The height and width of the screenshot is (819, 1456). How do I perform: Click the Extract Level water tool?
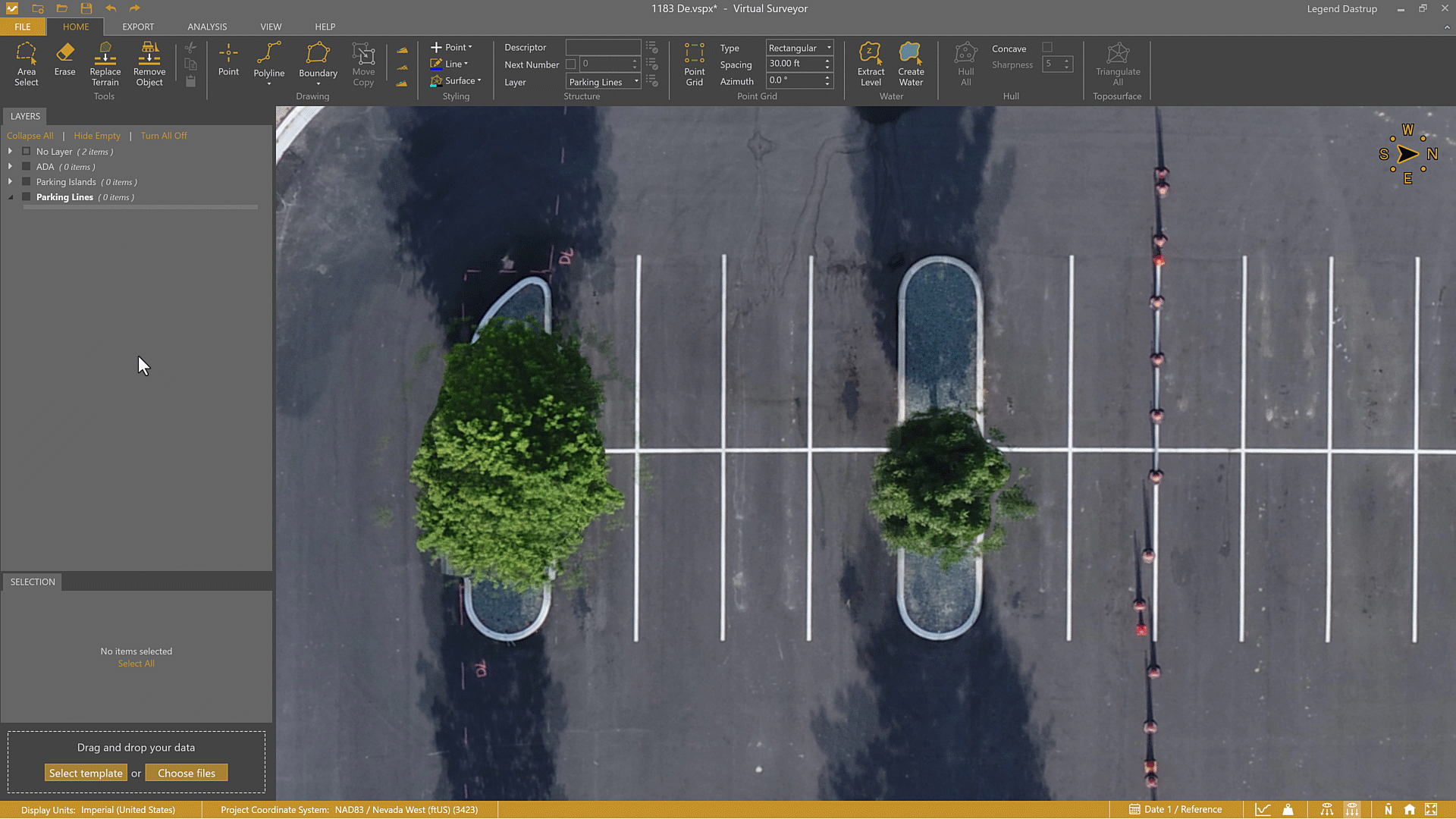click(871, 64)
